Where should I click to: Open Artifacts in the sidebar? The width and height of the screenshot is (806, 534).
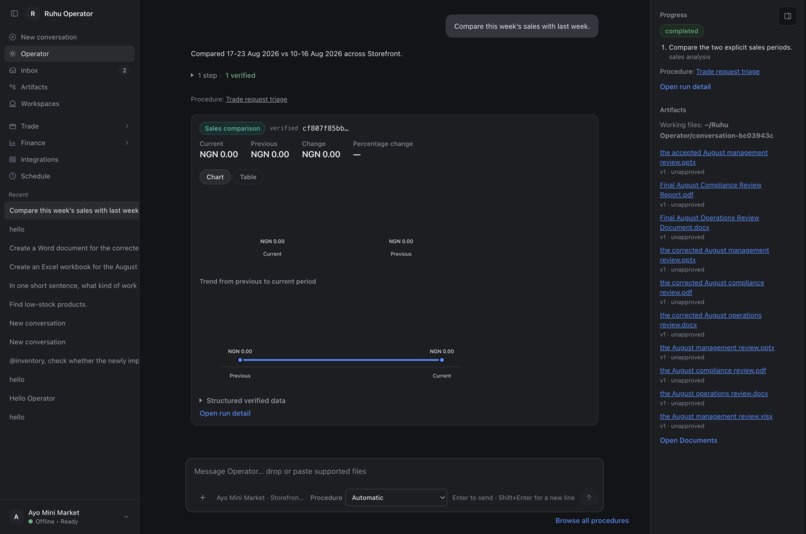[69, 87]
